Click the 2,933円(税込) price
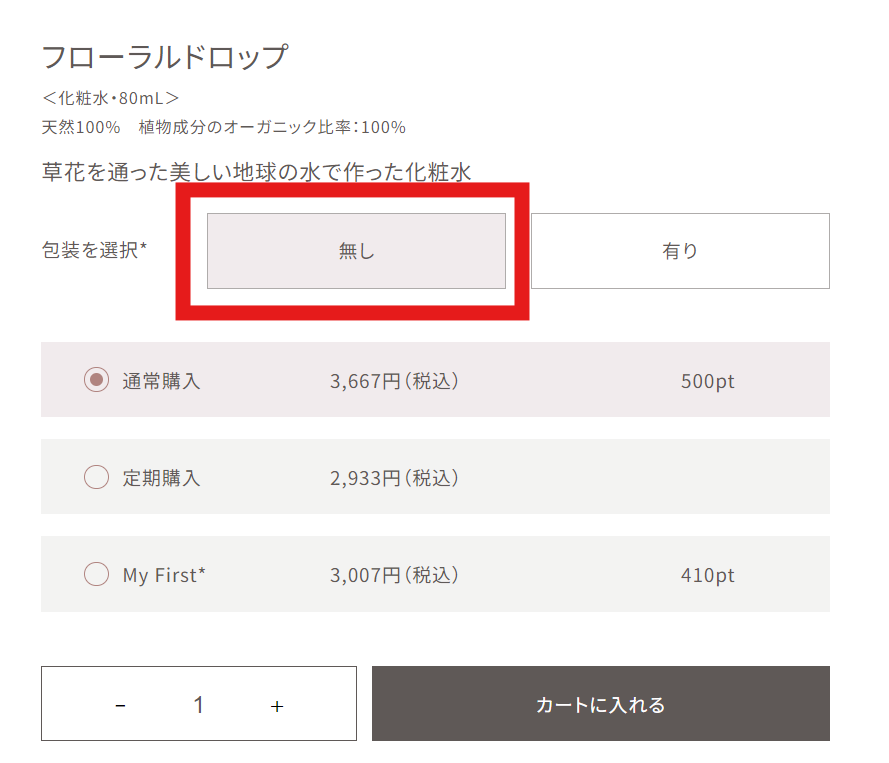This screenshot has width=889, height=763. pos(394,478)
